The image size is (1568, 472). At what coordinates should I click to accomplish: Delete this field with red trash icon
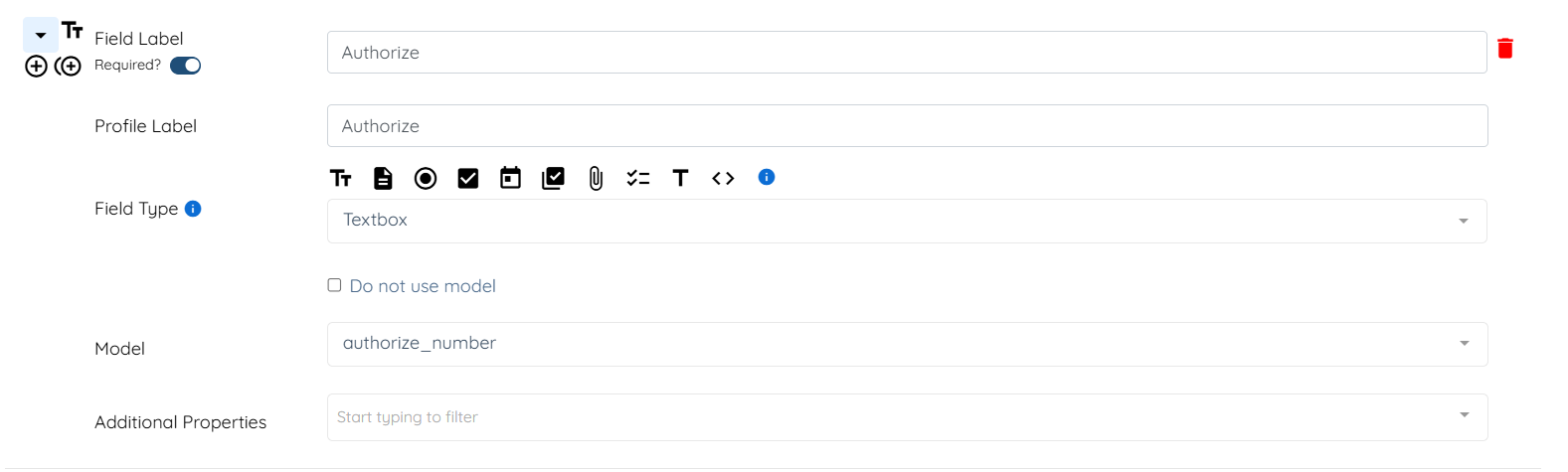1505,49
